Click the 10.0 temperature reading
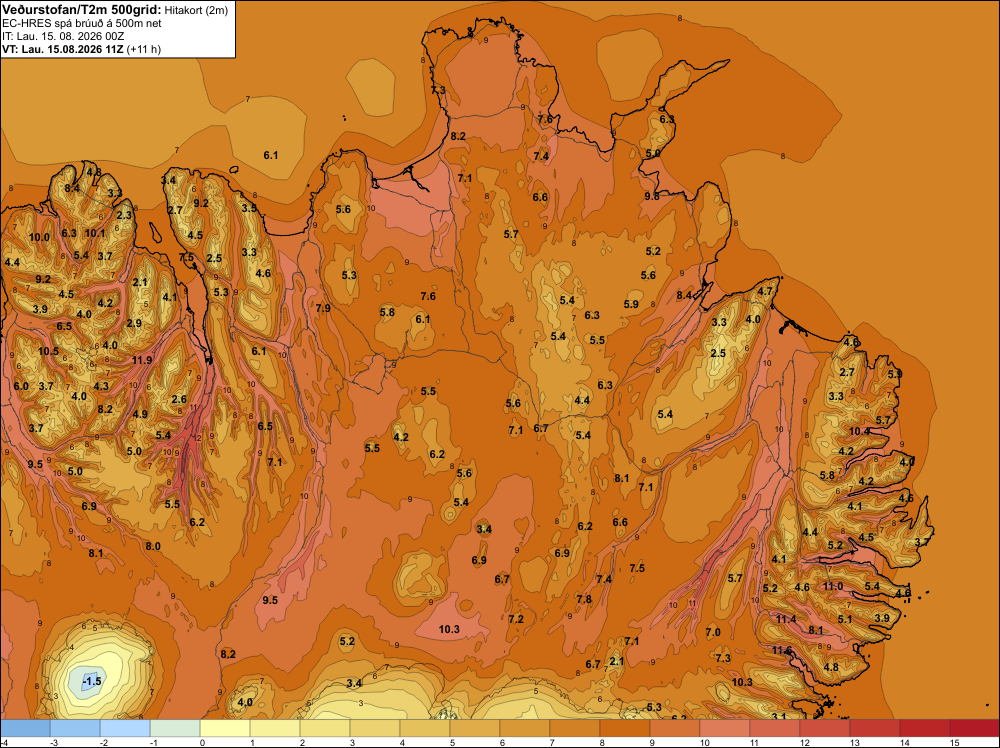The height and width of the screenshot is (748, 1000). 39,237
